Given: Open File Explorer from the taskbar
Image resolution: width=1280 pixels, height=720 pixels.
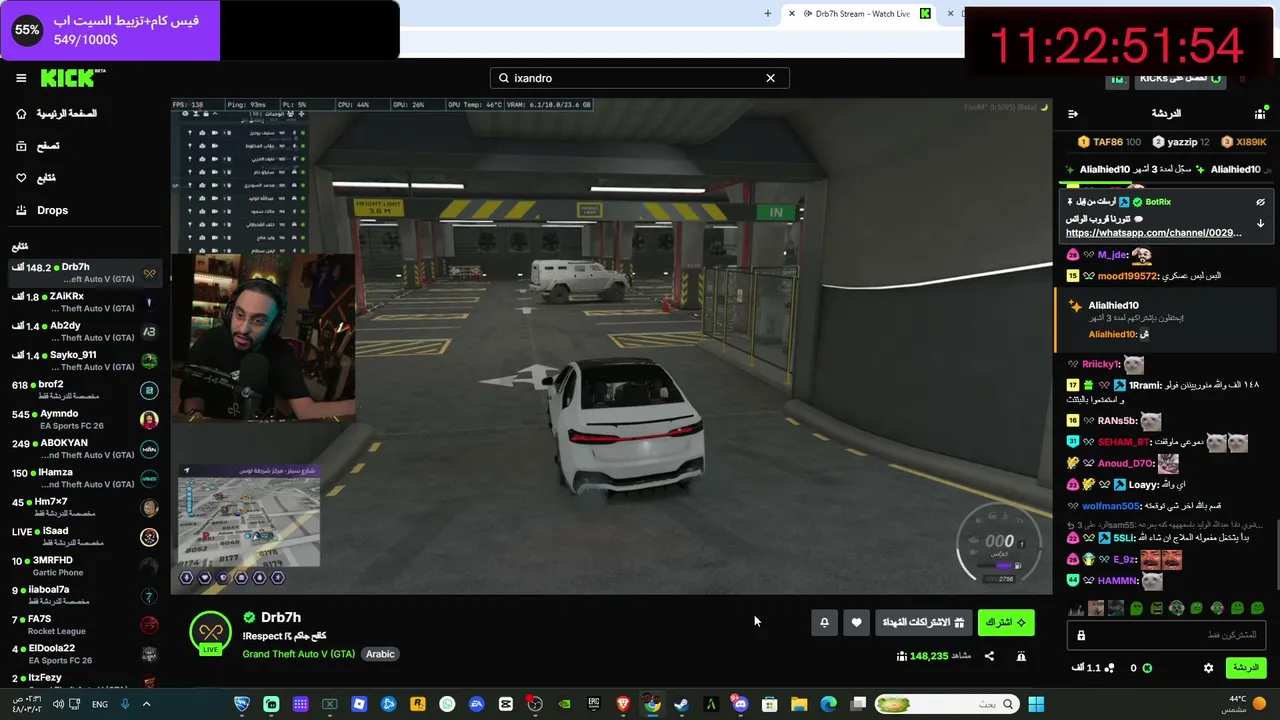Looking at the screenshot, I should pos(799,704).
